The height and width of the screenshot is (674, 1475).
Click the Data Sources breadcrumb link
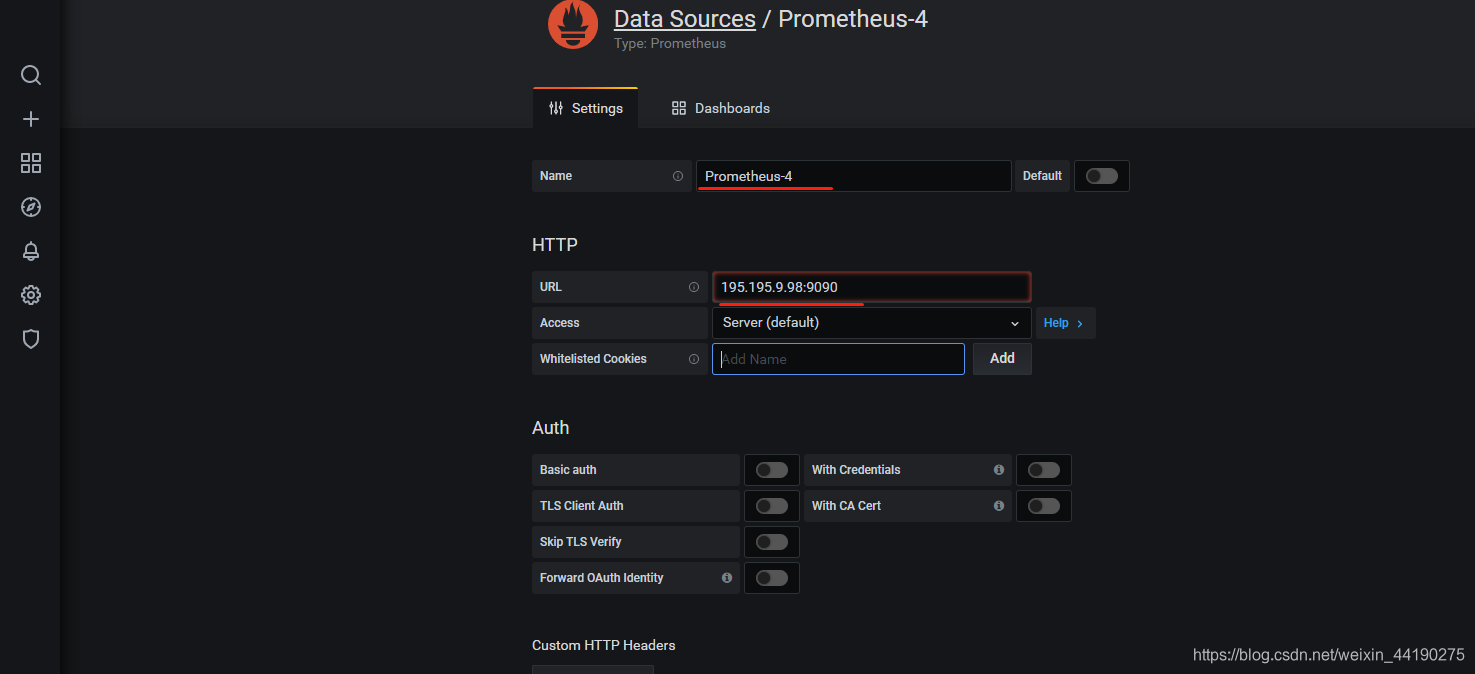tap(685, 19)
